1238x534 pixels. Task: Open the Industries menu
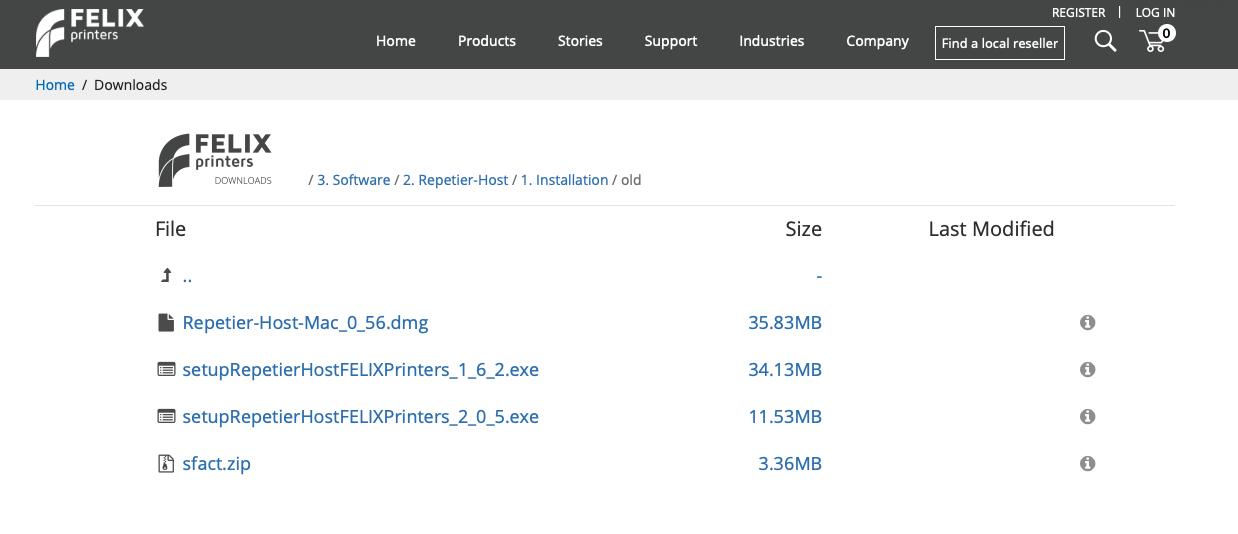[772, 41]
